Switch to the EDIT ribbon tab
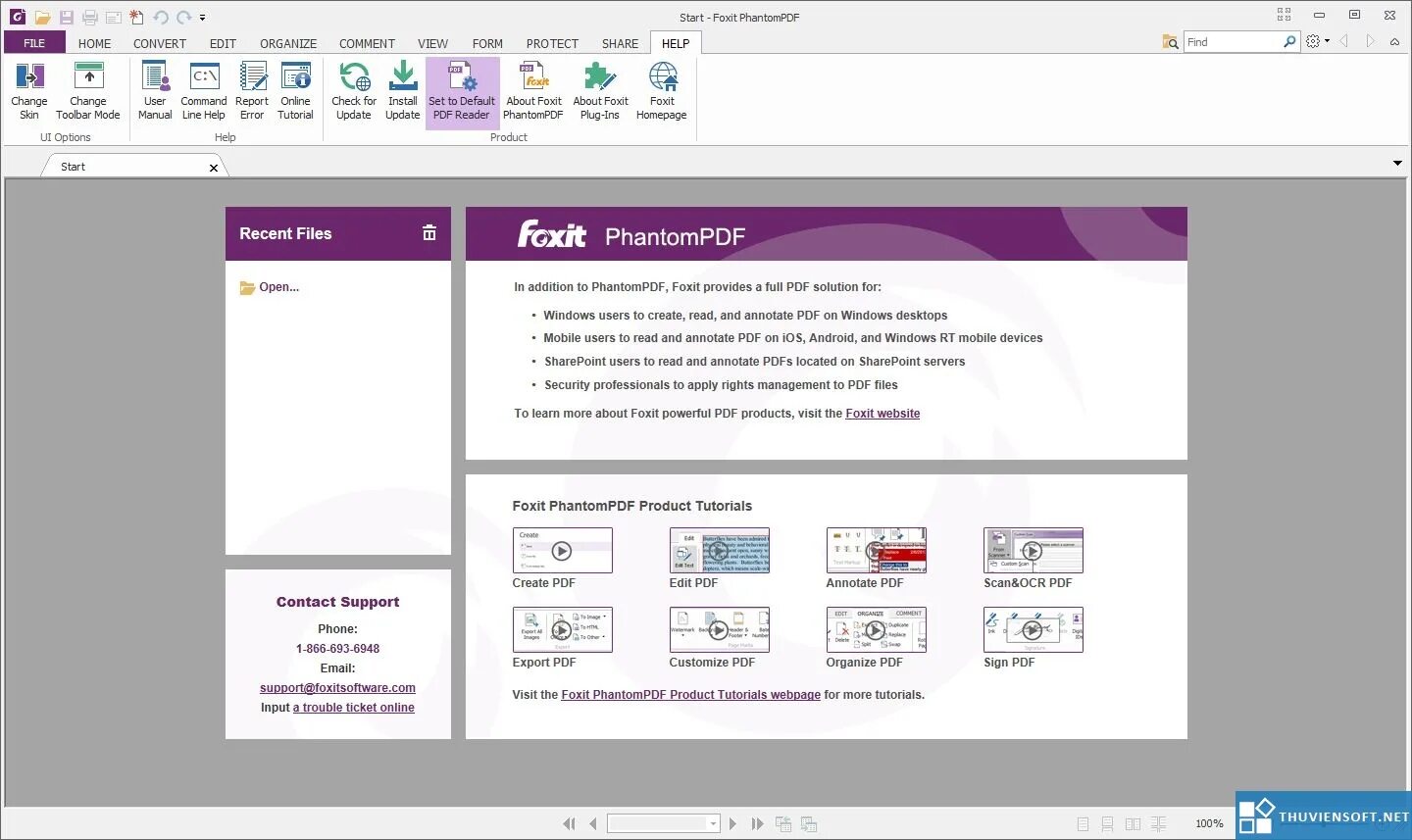Image resolution: width=1412 pixels, height=840 pixels. pos(223,43)
